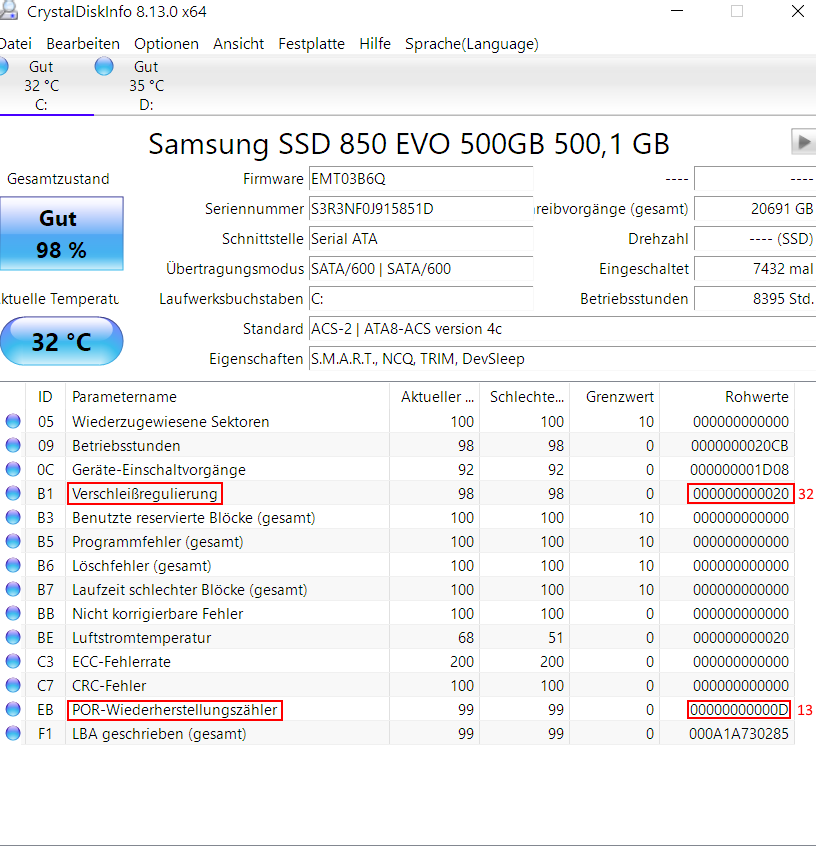Click the Eigenschaften field with S.M.A.R.T.
The width and height of the screenshot is (816, 855).
(x=562, y=359)
